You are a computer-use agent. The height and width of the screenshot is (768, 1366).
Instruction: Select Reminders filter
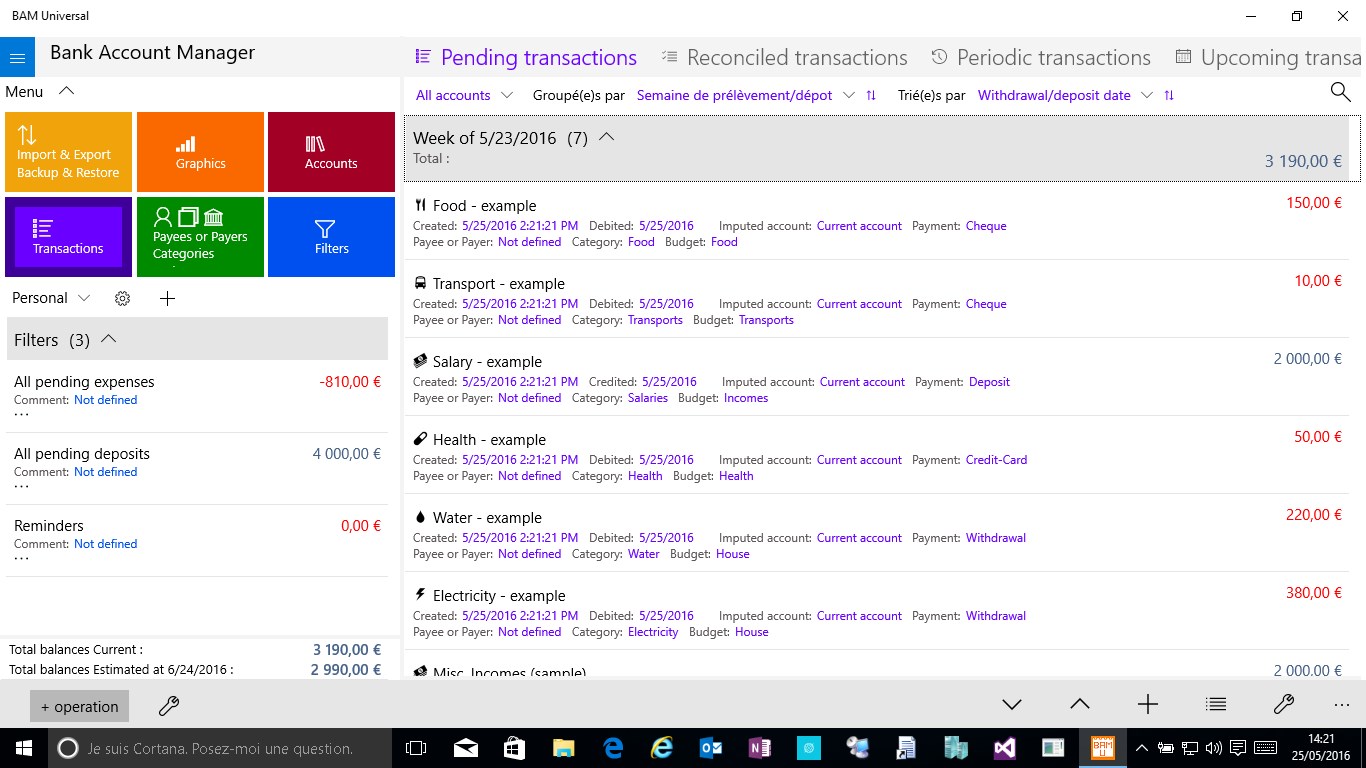click(x=197, y=541)
